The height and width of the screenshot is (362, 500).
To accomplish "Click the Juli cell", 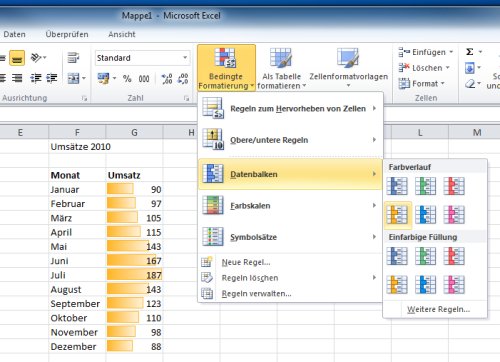I will tap(77, 275).
